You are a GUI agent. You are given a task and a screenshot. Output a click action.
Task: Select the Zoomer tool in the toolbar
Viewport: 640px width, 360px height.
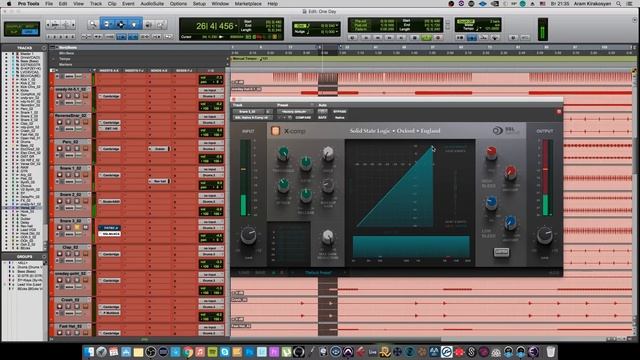click(x=93, y=24)
